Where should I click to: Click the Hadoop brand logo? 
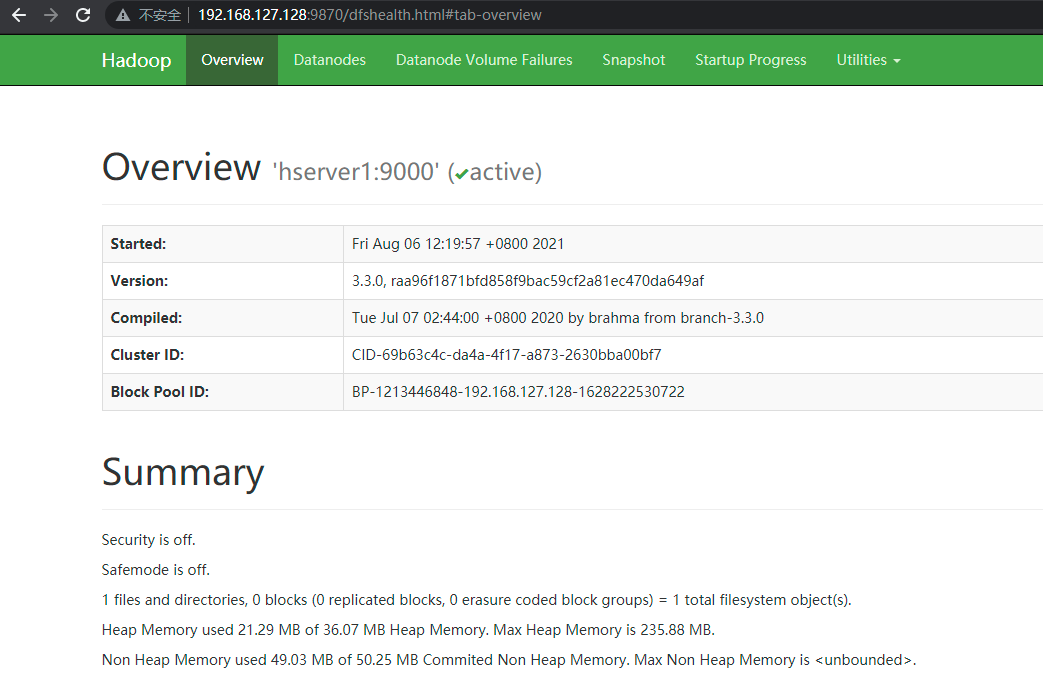tap(136, 60)
